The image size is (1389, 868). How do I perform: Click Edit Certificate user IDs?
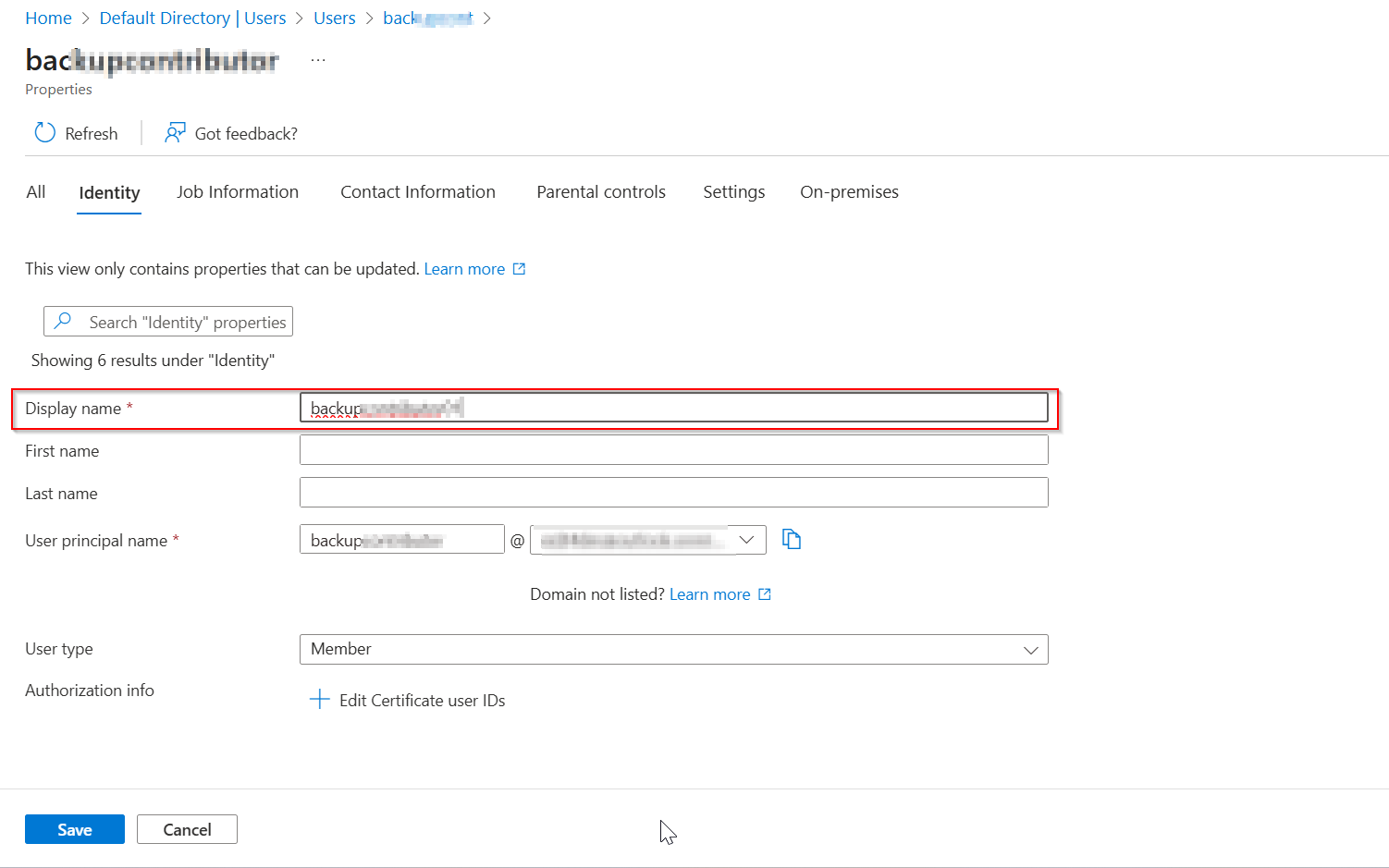(422, 700)
